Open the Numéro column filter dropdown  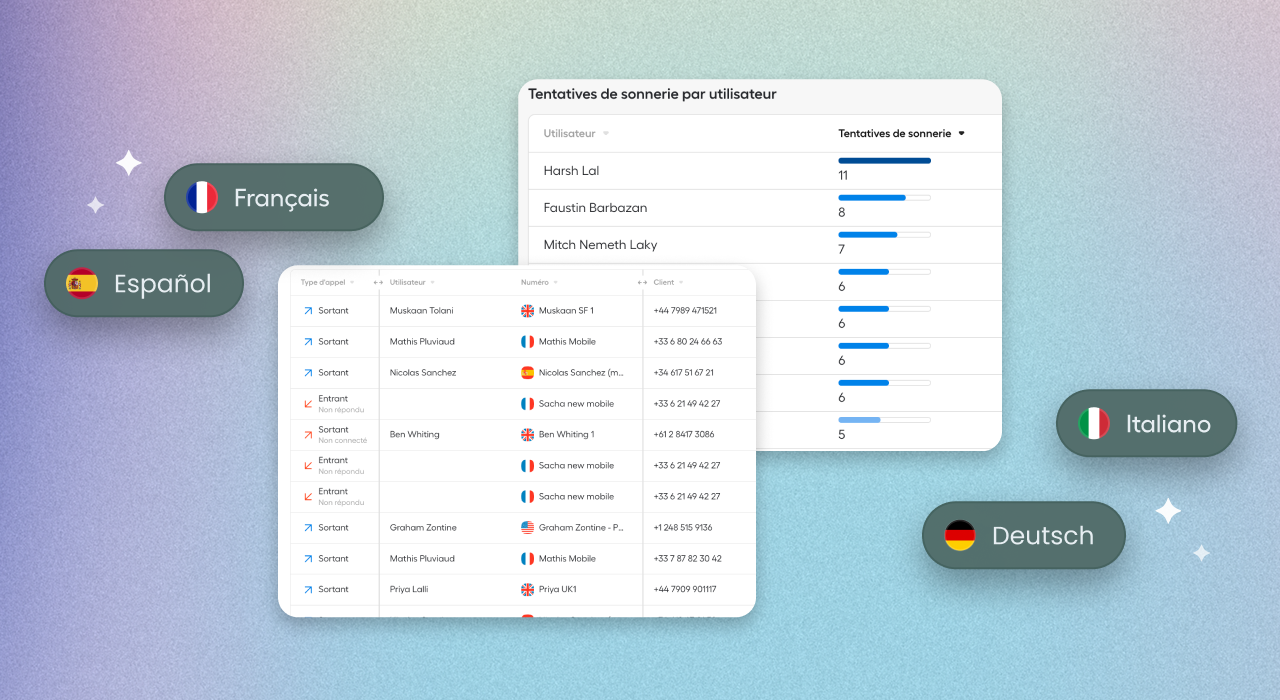pos(556,283)
